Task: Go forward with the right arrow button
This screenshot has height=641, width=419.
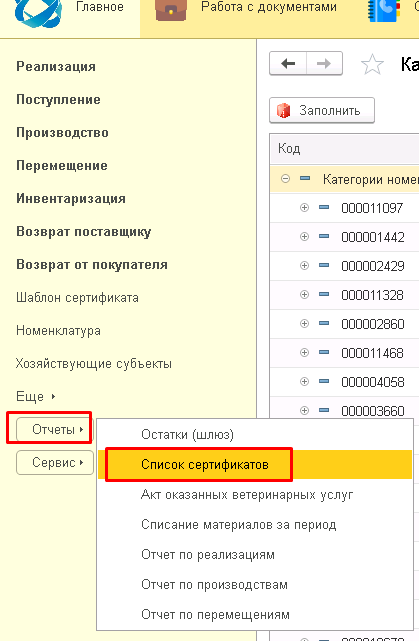Action: tap(324, 63)
